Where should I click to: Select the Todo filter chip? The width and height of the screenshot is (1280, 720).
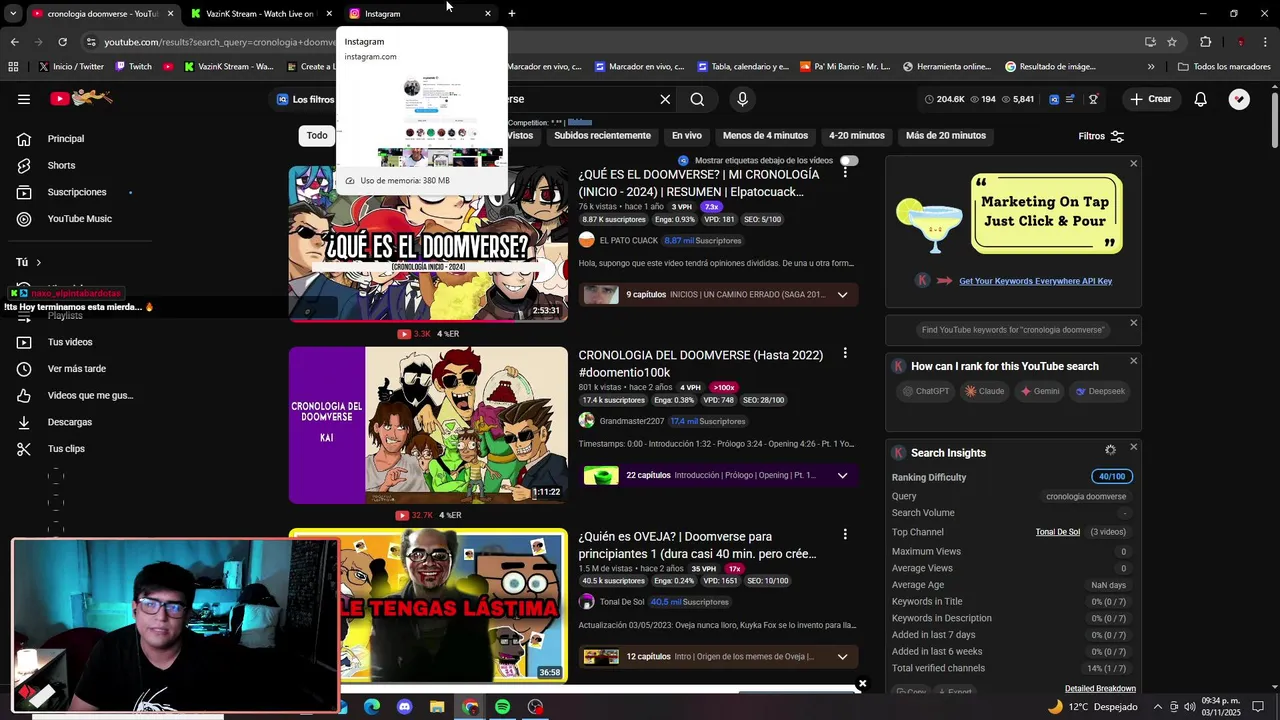click(317, 136)
